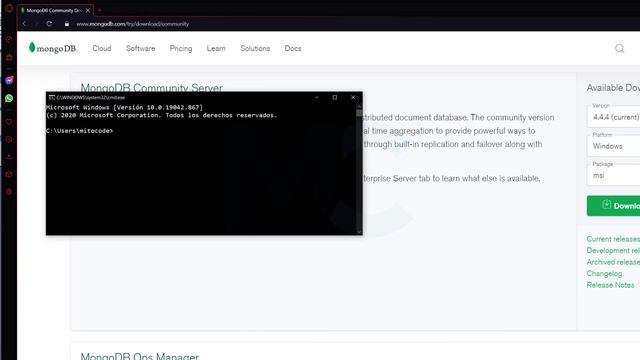640x360 pixels.
Task: Open Messenger in the browser sidebar
Action: (9, 80)
